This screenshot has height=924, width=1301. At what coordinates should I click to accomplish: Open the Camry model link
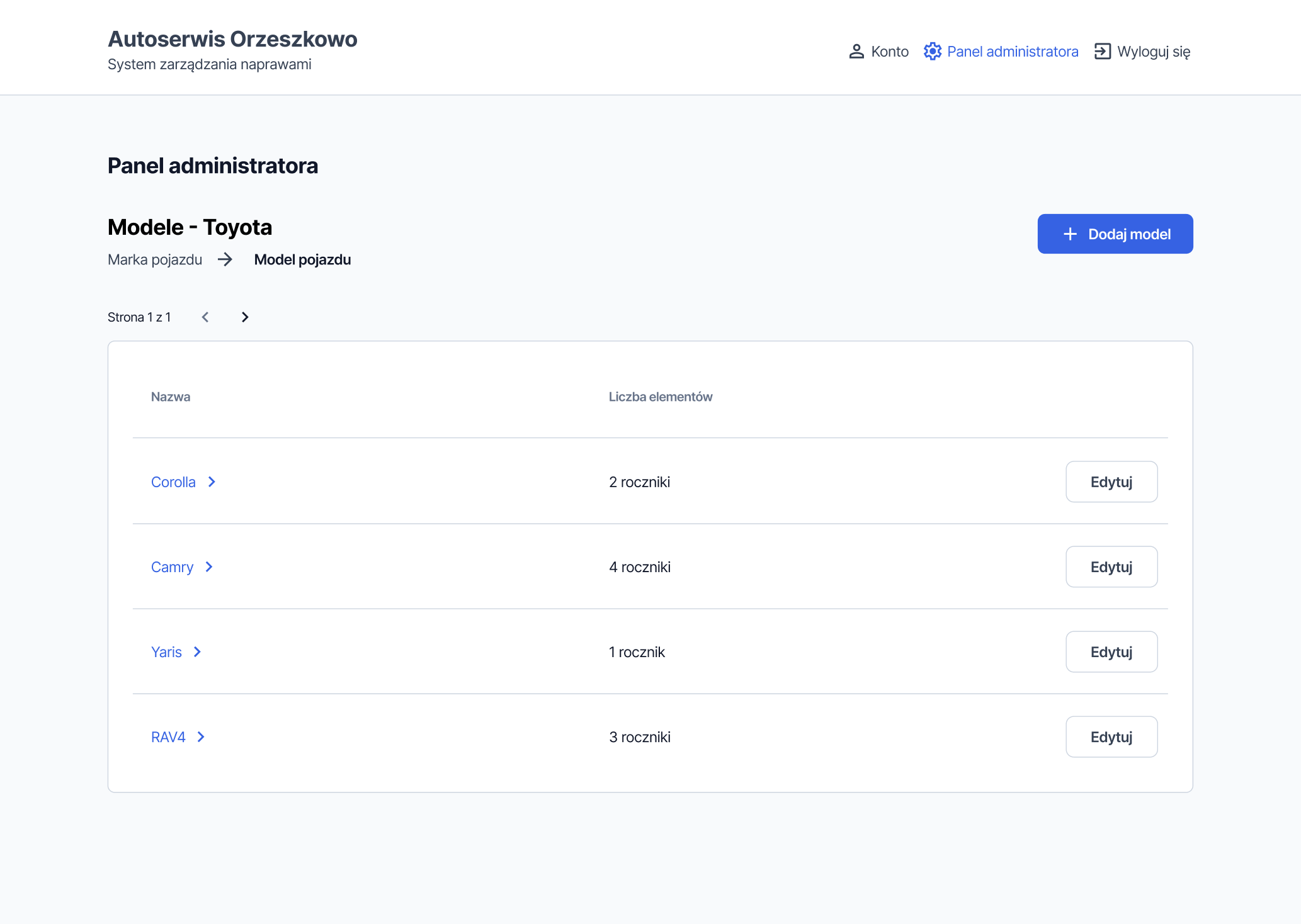pyautogui.click(x=172, y=567)
